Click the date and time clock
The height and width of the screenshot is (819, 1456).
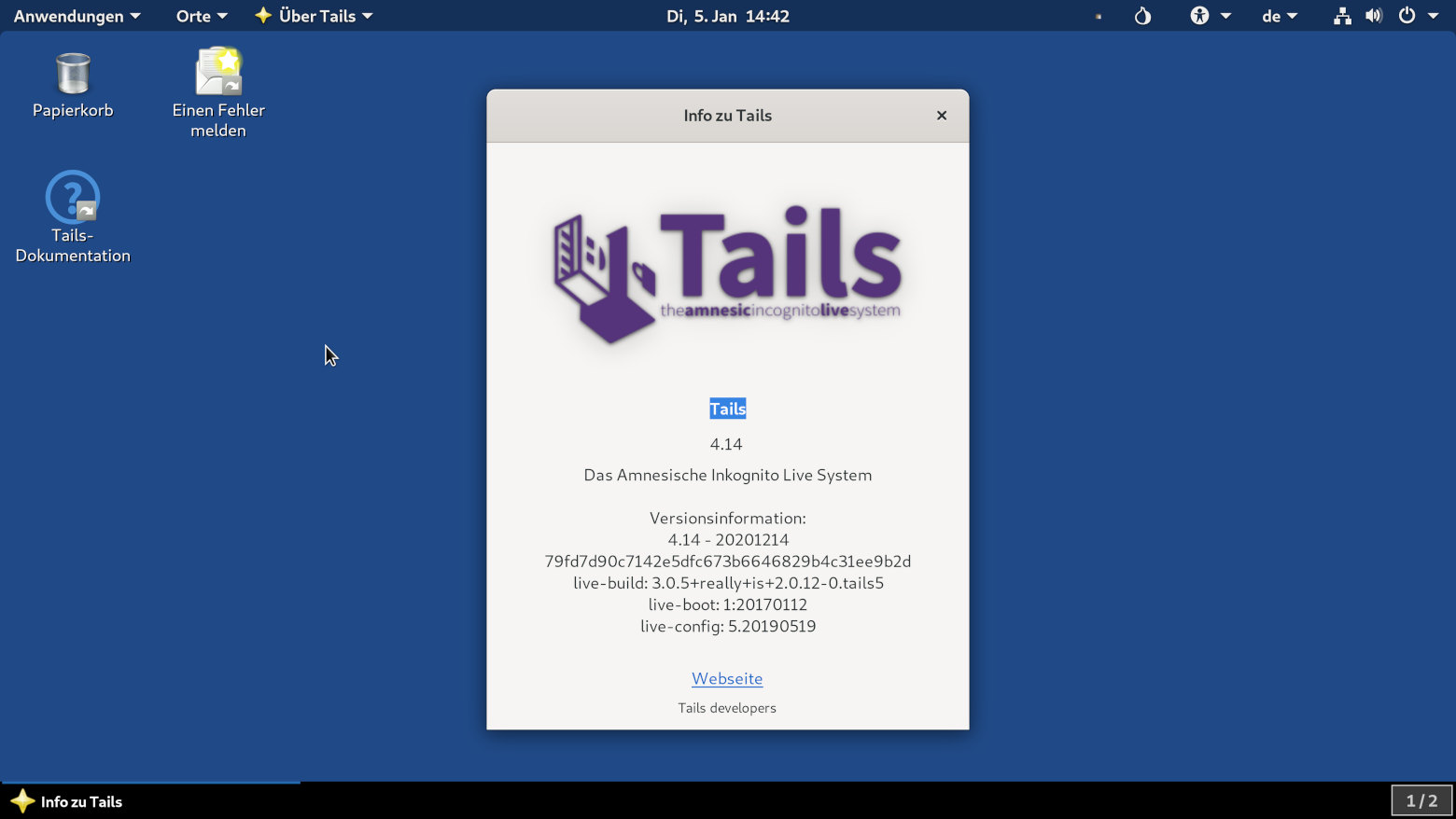tap(728, 16)
